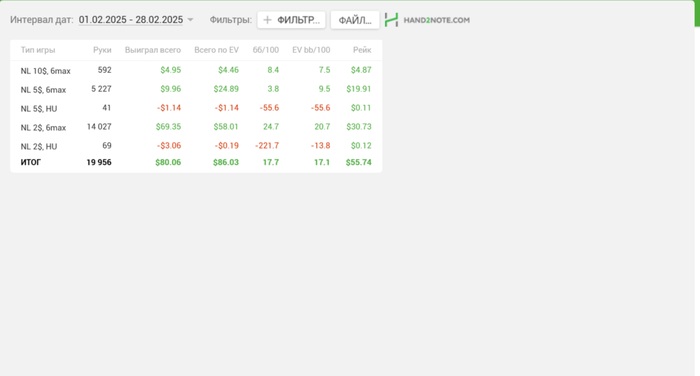This screenshot has width=700, height=376.
Task: Click bb/100 value 24.7
Action: (271, 127)
